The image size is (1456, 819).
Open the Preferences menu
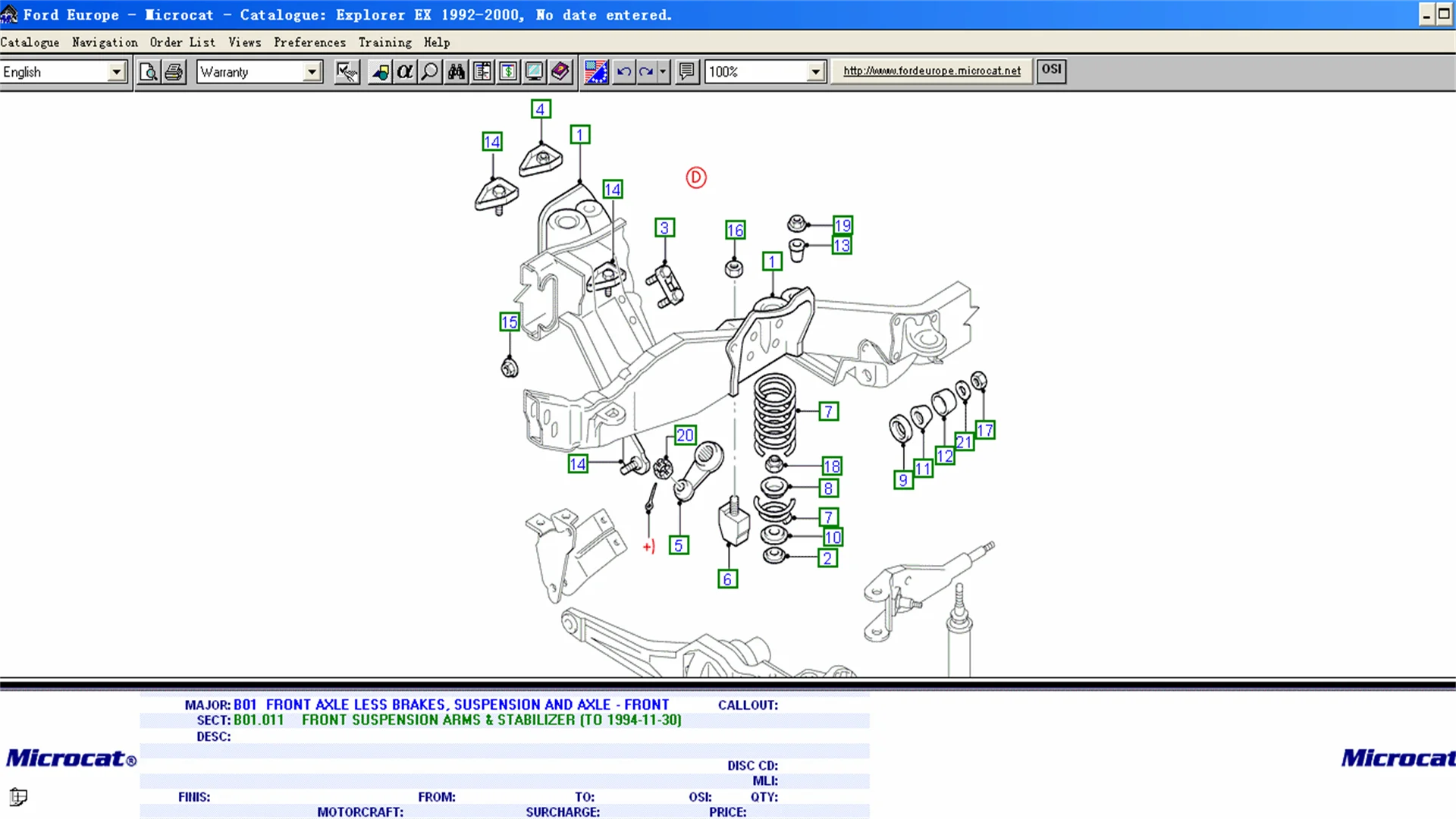click(x=309, y=42)
